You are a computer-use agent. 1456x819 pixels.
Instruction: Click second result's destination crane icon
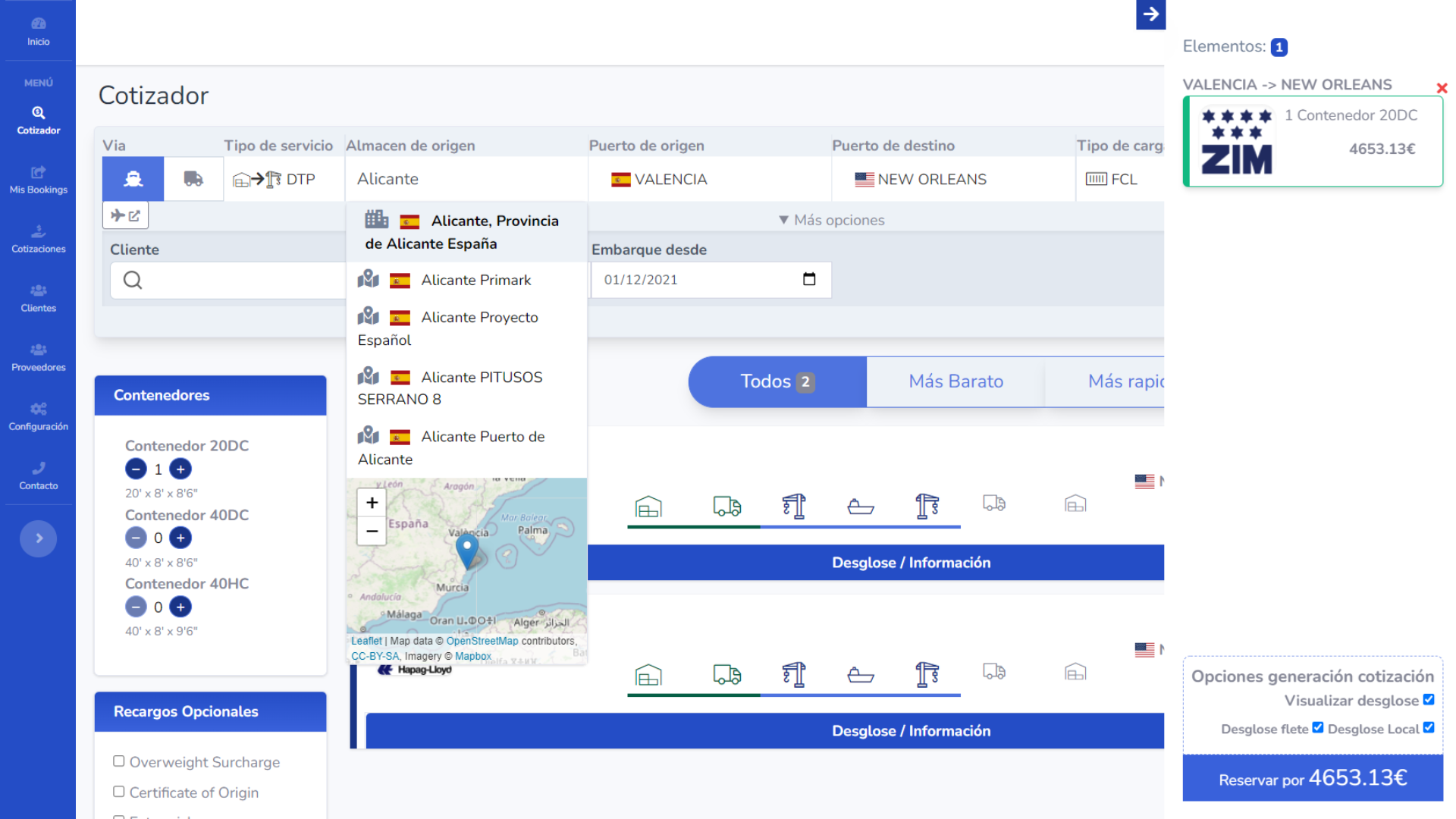[927, 674]
